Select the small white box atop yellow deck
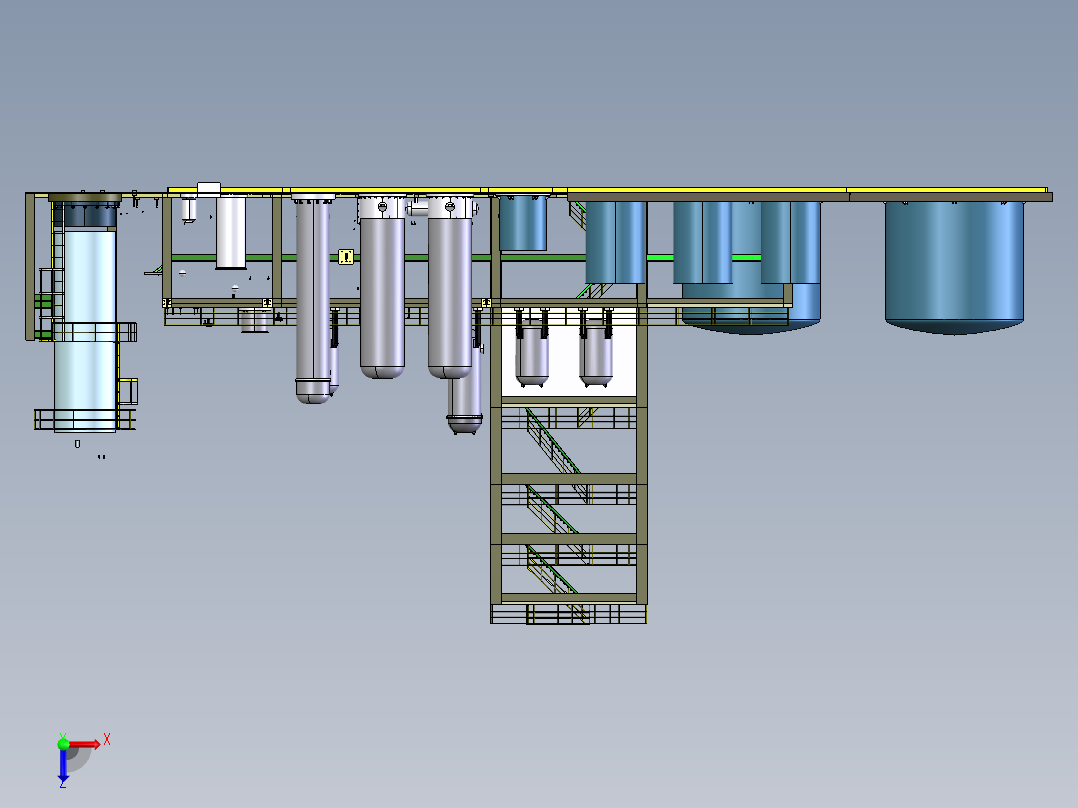 209,188
